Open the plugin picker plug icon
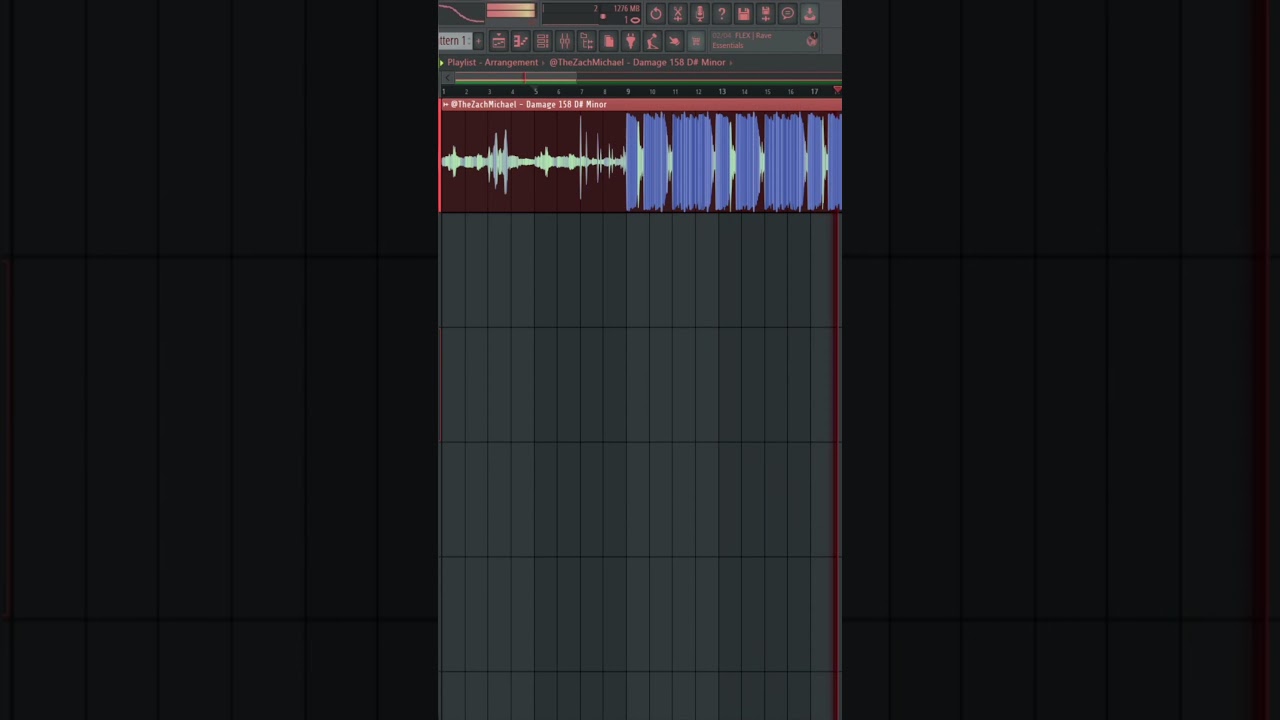 630,41
